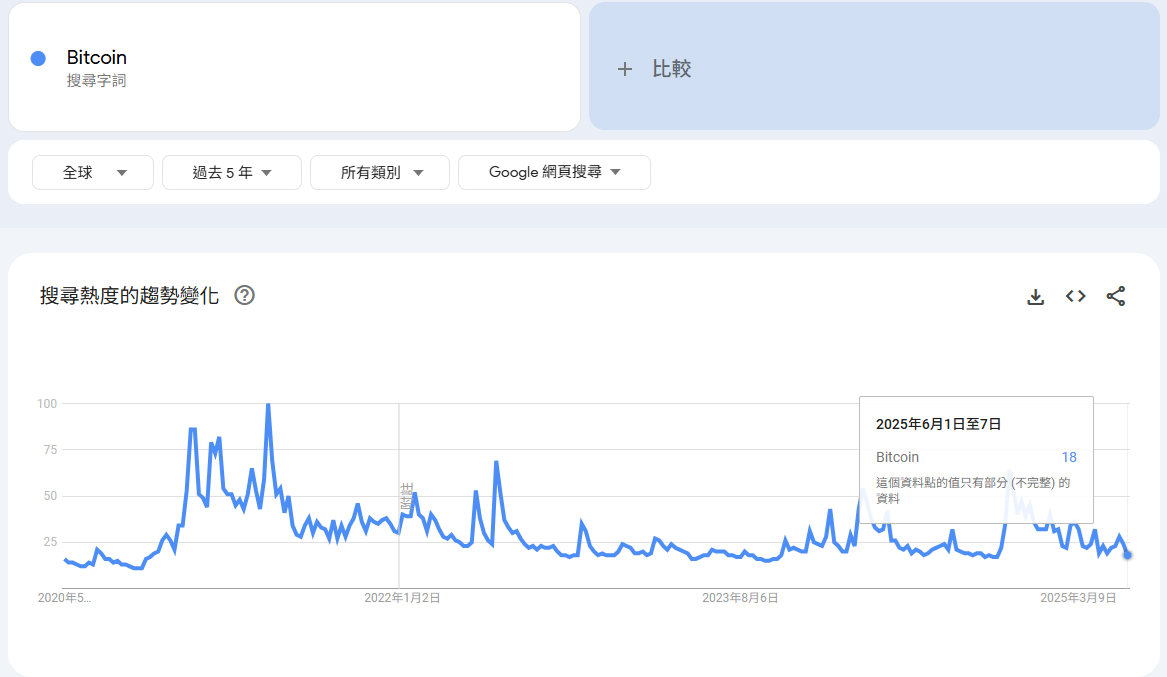Click the incomplete data note in tooltip
The height and width of the screenshot is (677, 1167).
click(x=973, y=490)
